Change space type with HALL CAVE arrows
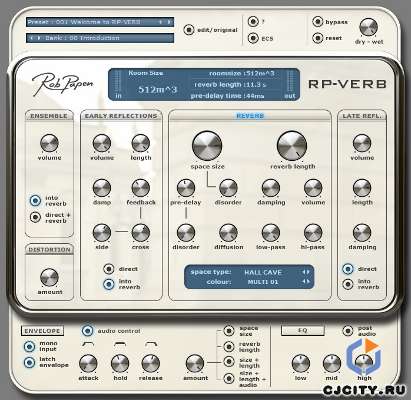This screenshot has height=400, width=411. click(306, 272)
